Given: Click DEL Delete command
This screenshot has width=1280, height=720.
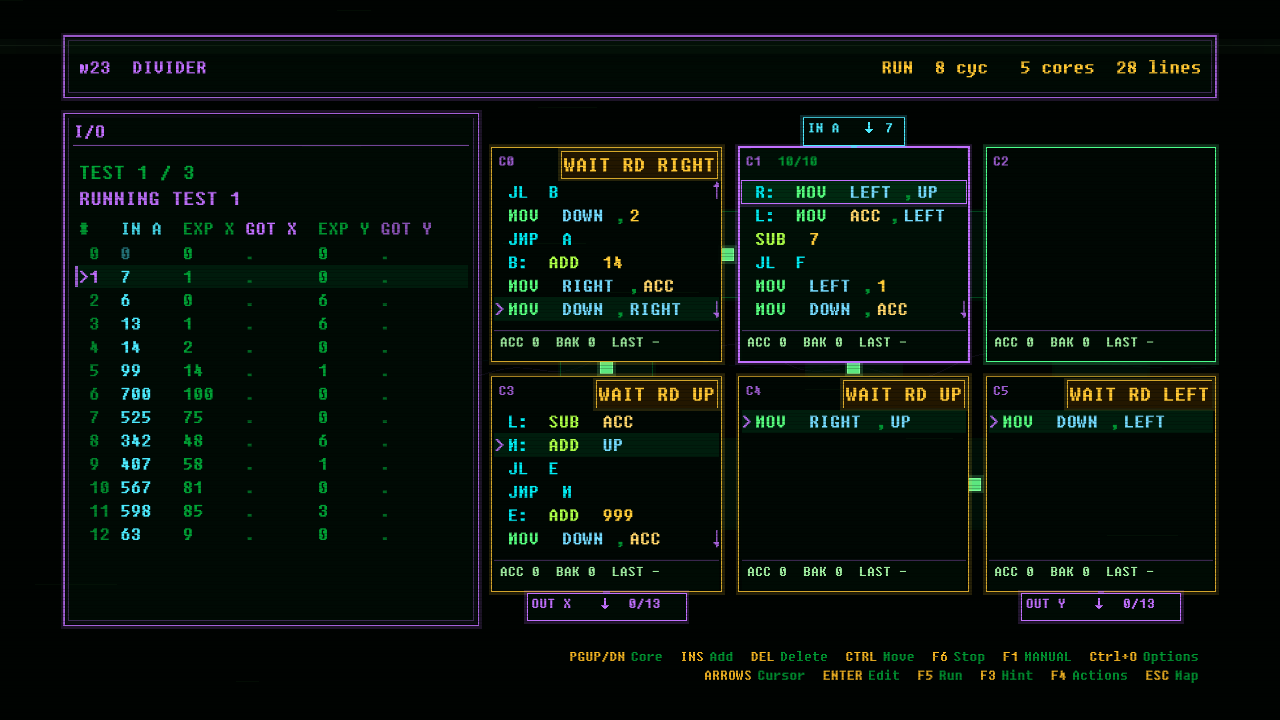Looking at the screenshot, I should click(x=789, y=657).
